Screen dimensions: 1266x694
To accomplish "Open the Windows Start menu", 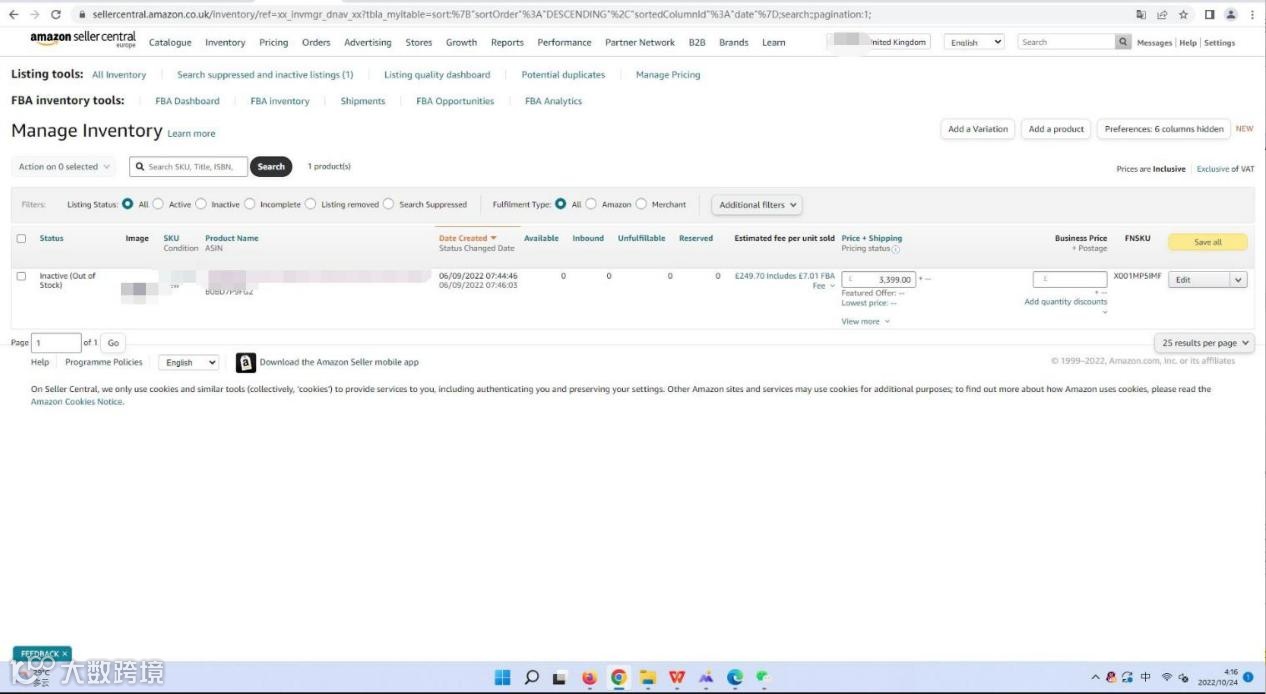I will pyautogui.click(x=502, y=677).
